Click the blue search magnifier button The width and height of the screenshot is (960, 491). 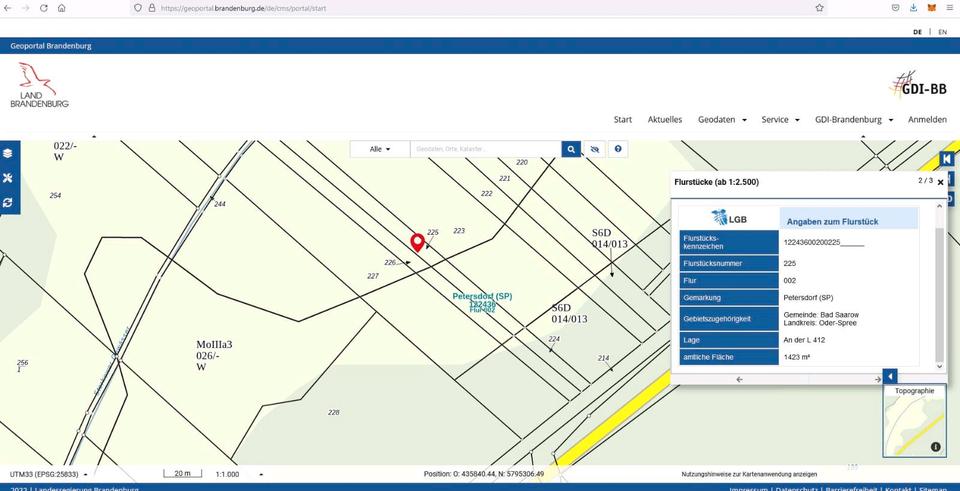[x=571, y=149]
